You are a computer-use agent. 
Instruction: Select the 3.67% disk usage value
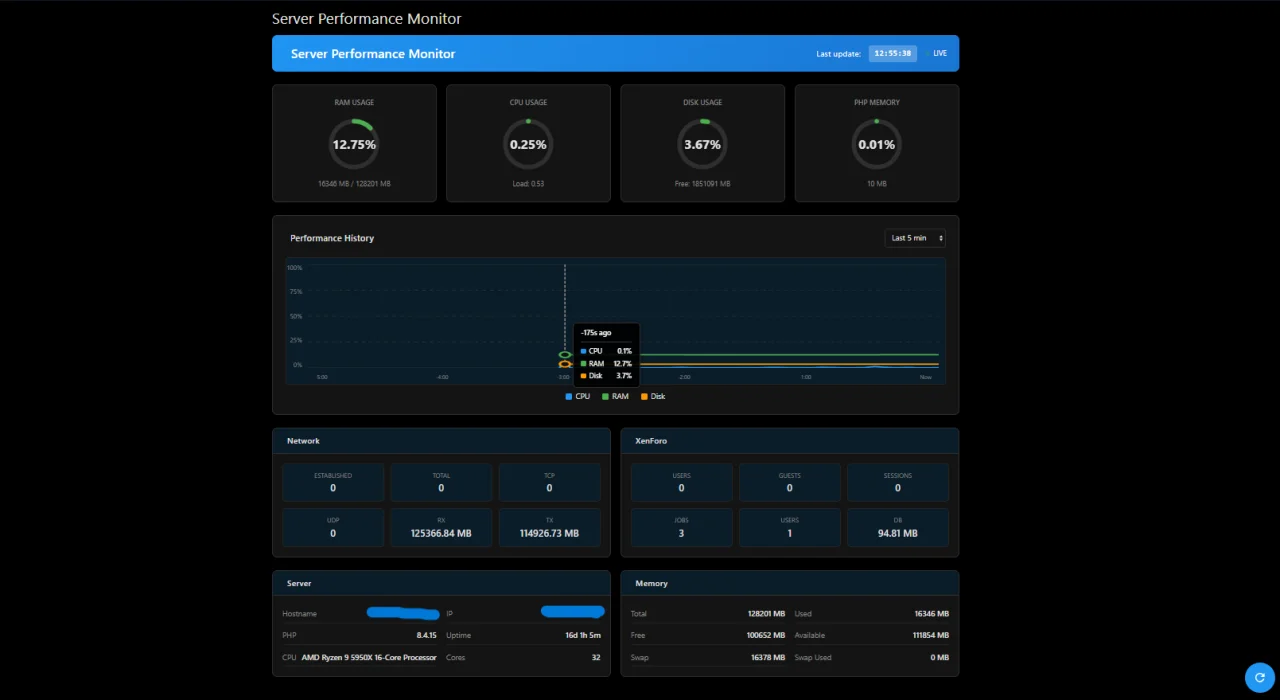[702, 145]
